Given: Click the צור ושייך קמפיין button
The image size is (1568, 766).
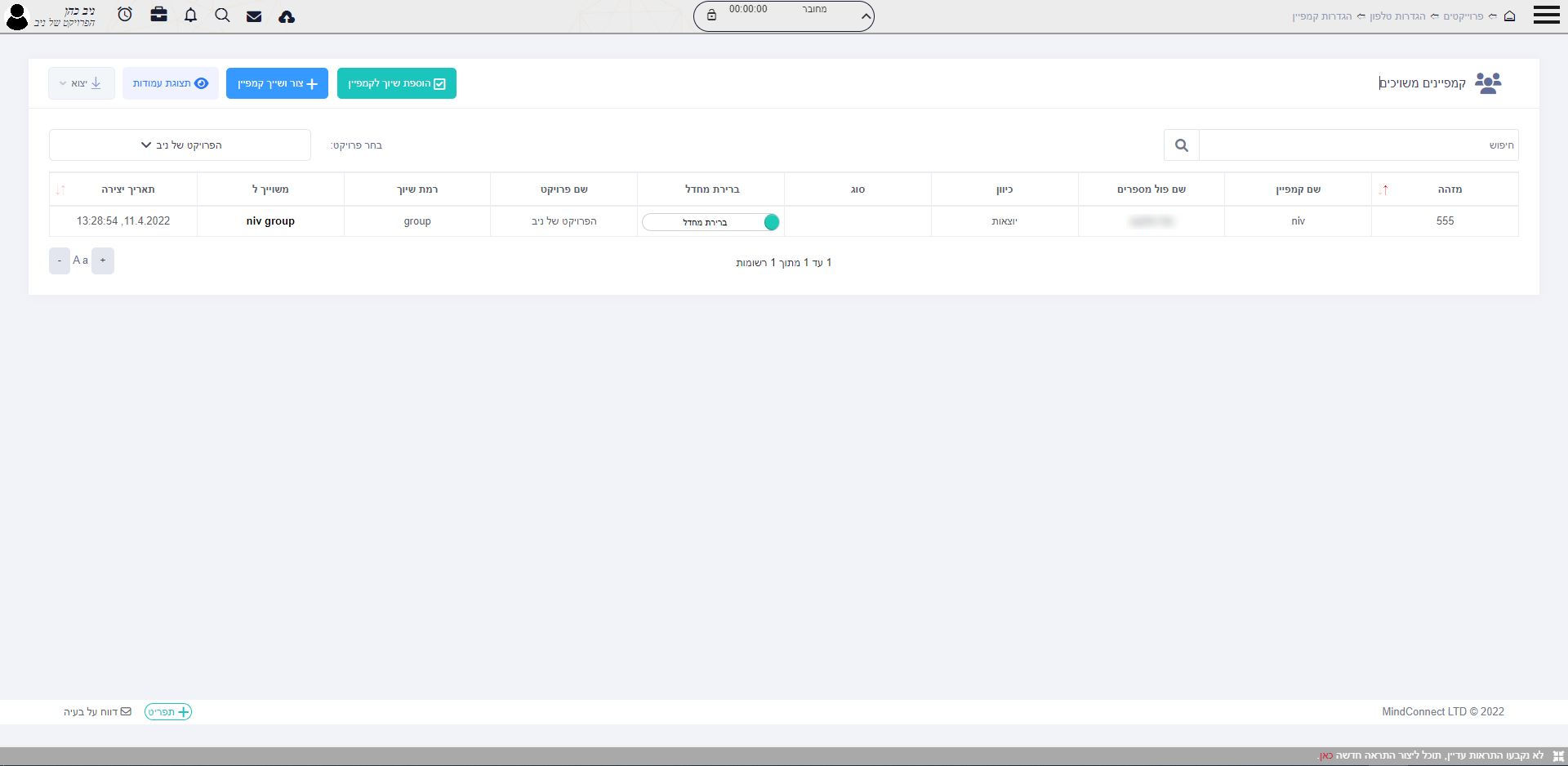Looking at the screenshot, I should pyautogui.click(x=277, y=83).
